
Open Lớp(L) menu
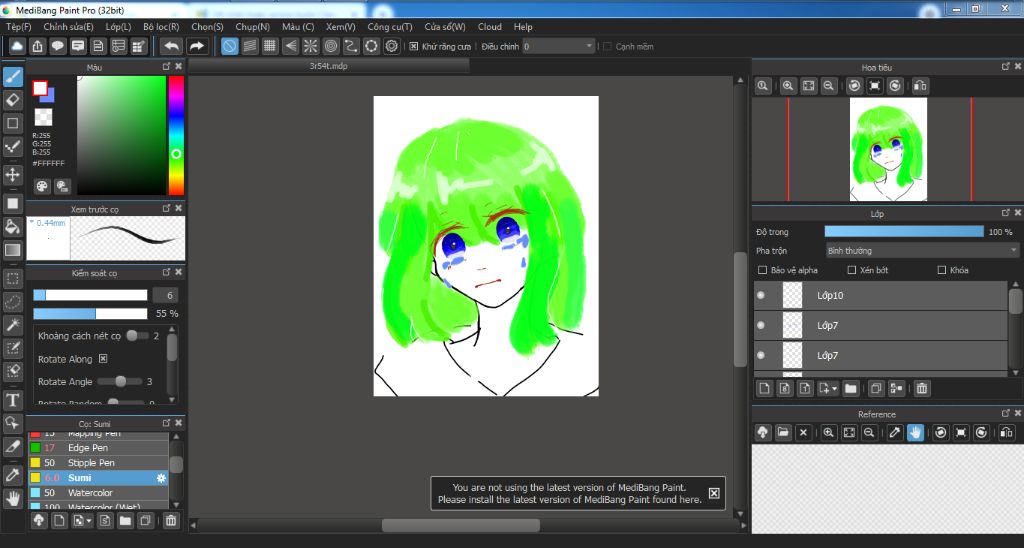pyautogui.click(x=118, y=27)
